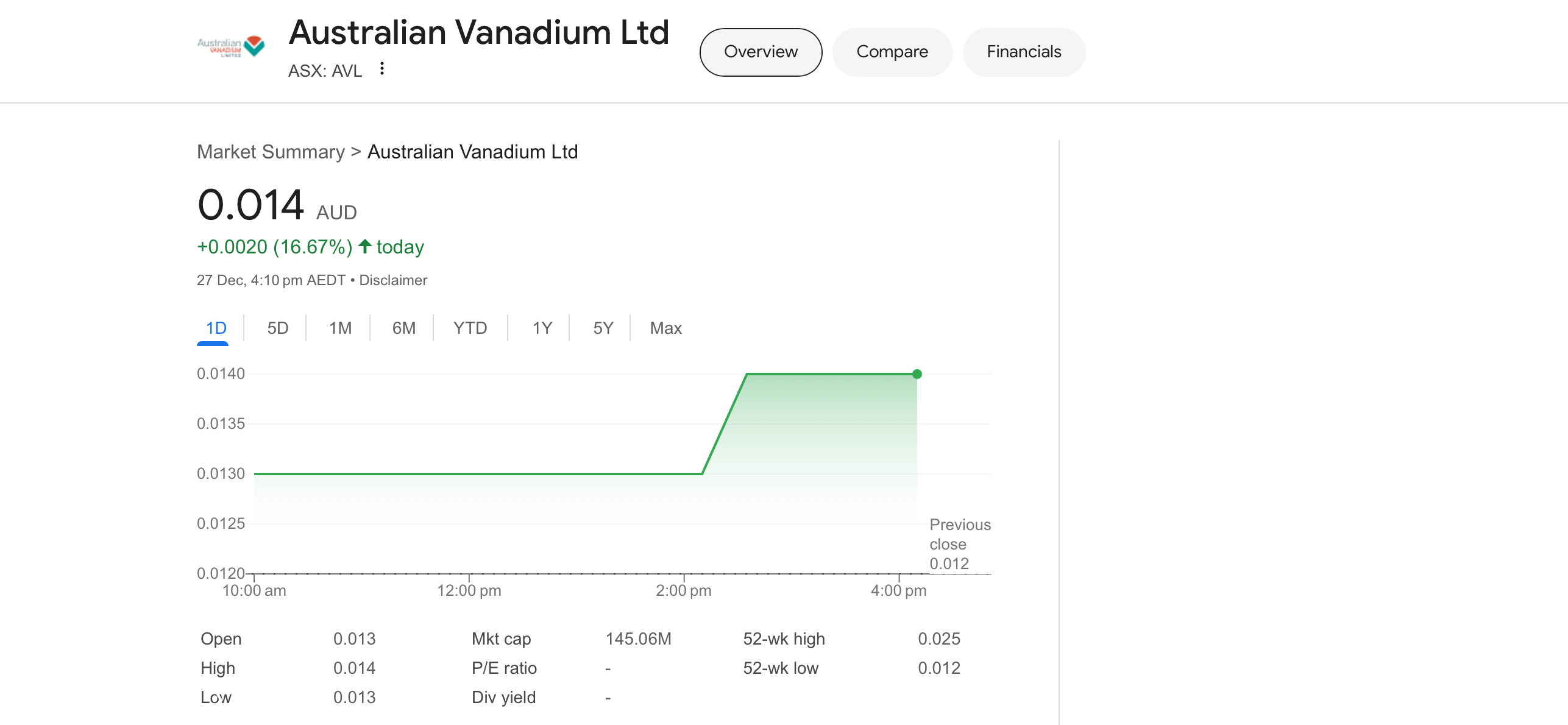Click the green end-point dot on chart
Screen dimensions: 1568x725
coord(917,374)
